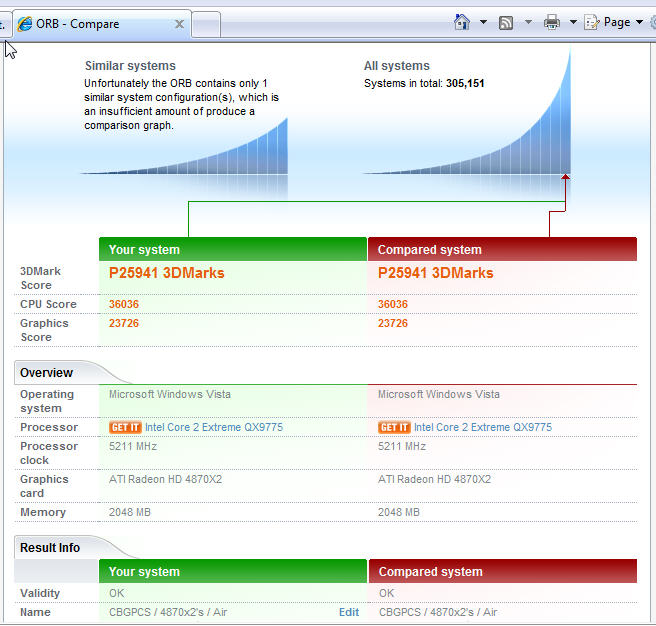Click the Processor clock row label
Image resolution: width=656 pixels, height=626 pixels.
[49, 453]
